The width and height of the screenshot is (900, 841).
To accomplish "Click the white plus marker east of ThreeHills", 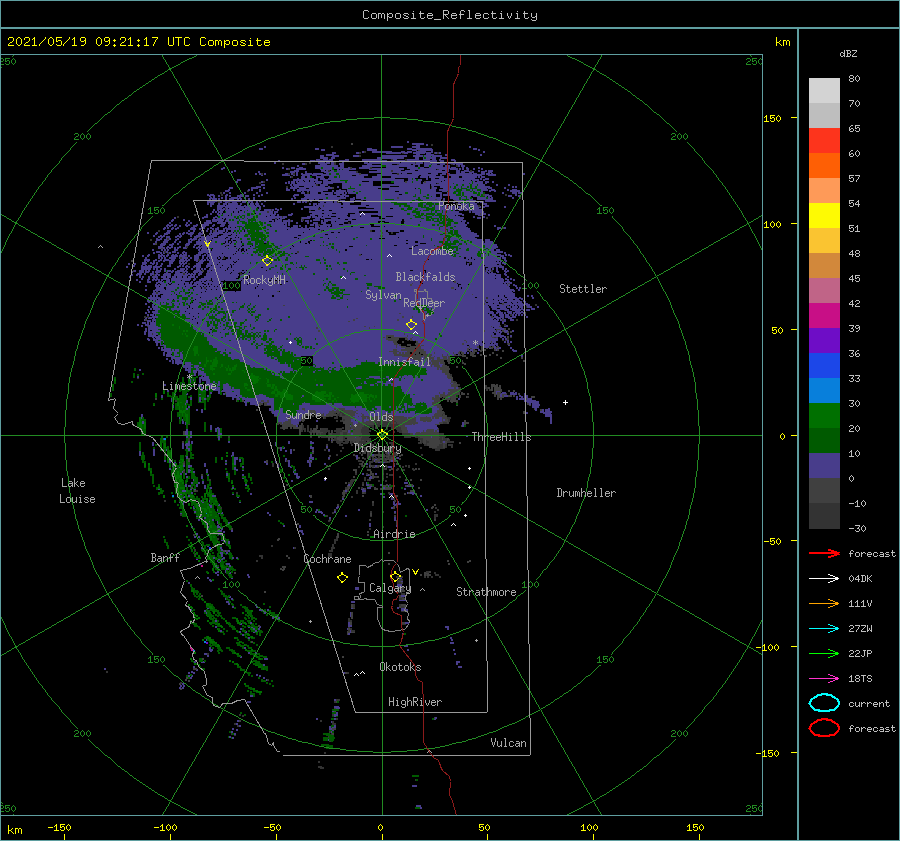I will tap(565, 402).
